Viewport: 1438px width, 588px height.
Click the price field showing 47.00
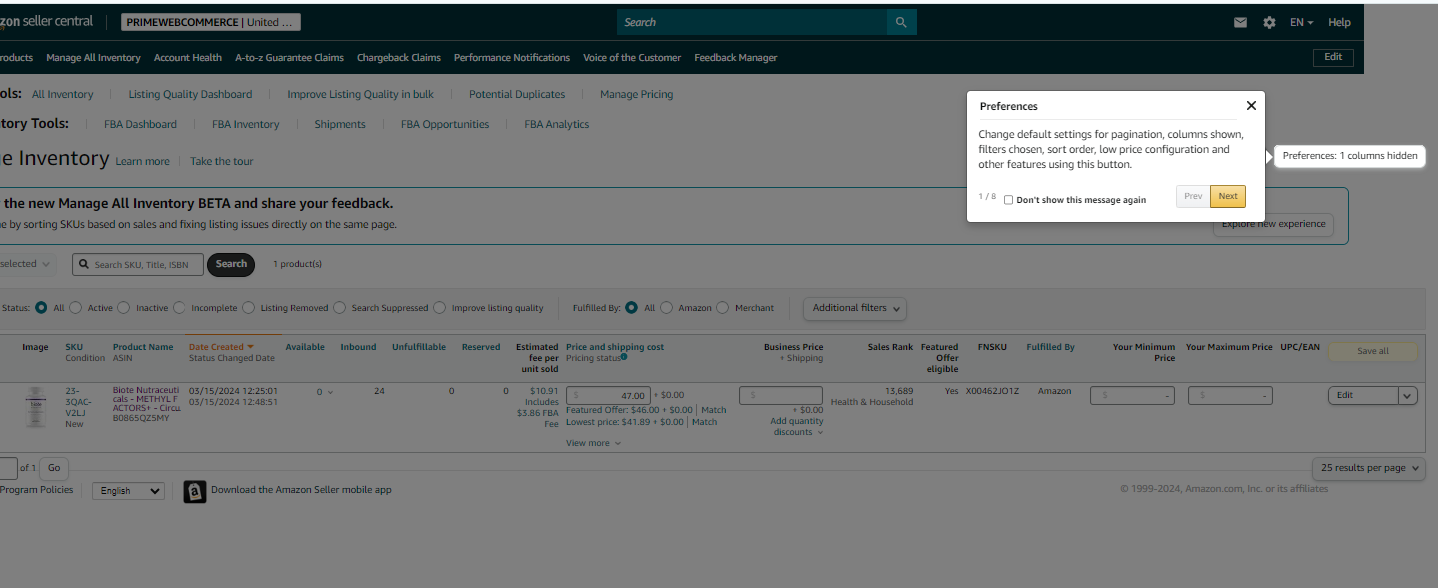tap(609, 395)
